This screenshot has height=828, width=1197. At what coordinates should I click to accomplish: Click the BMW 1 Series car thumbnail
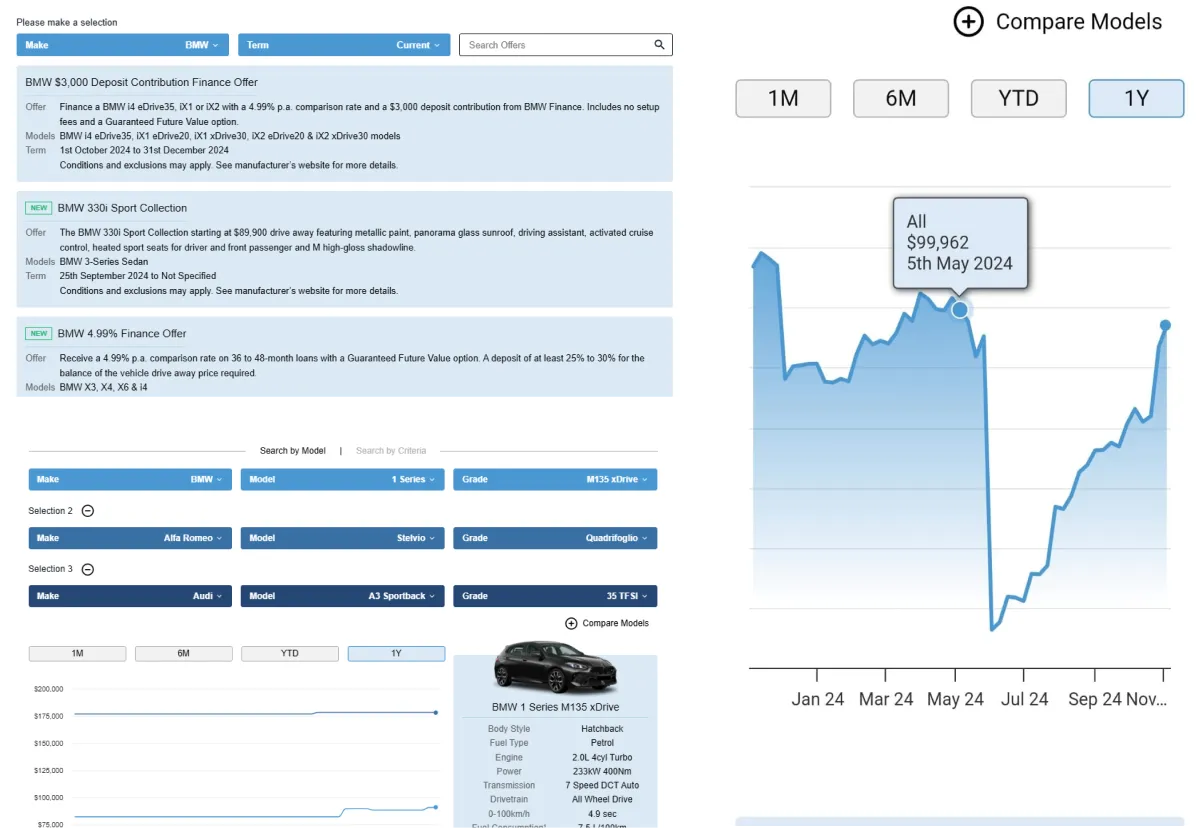pyautogui.click(x=555, y=666)
